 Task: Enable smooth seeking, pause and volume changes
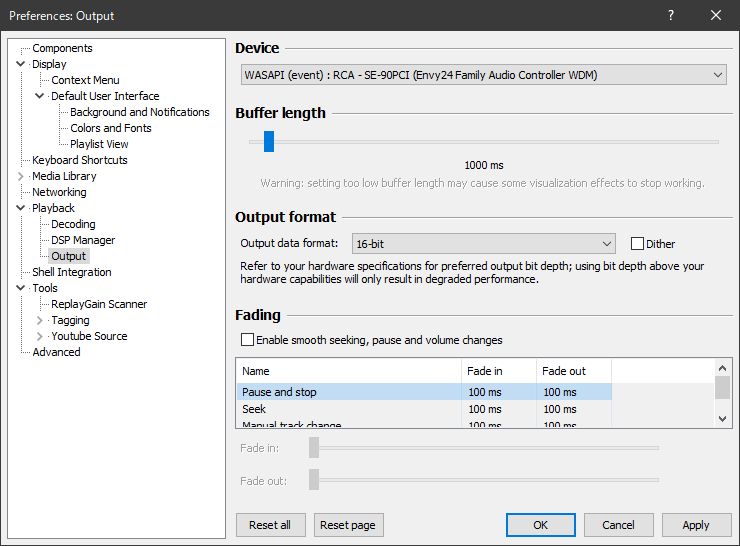[248, 340]
